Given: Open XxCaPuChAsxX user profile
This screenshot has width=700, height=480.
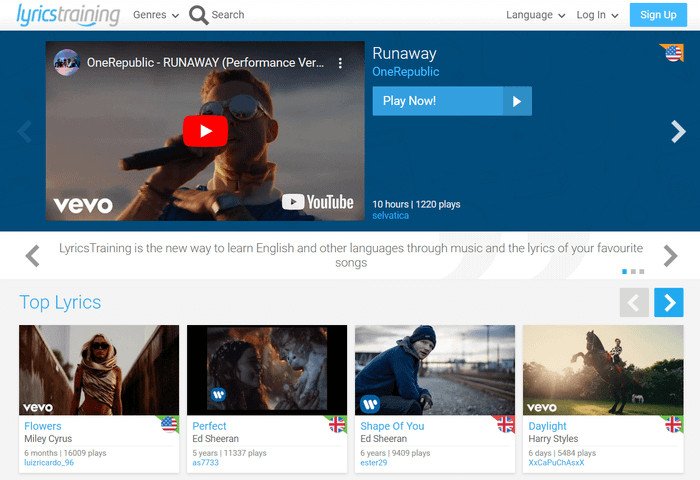Looking at the screenshot, I should [556, 463].
